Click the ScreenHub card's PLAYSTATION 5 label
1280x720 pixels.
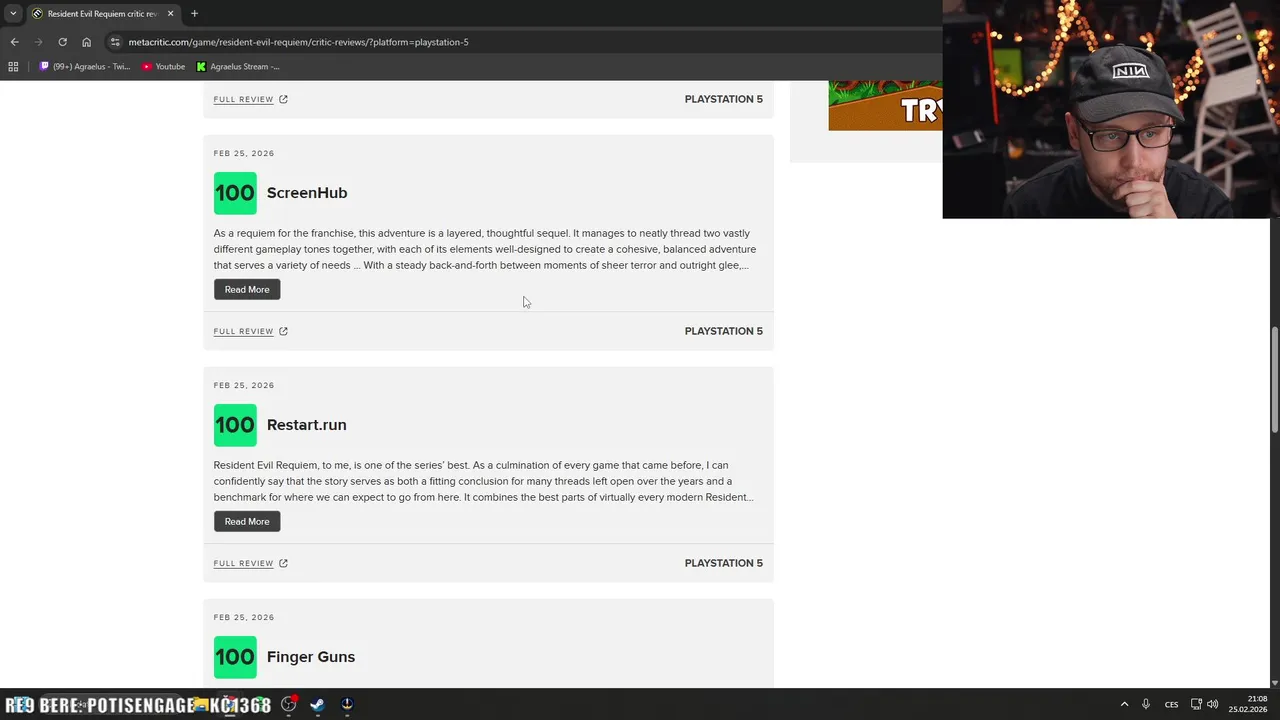(x=723, y=331)
